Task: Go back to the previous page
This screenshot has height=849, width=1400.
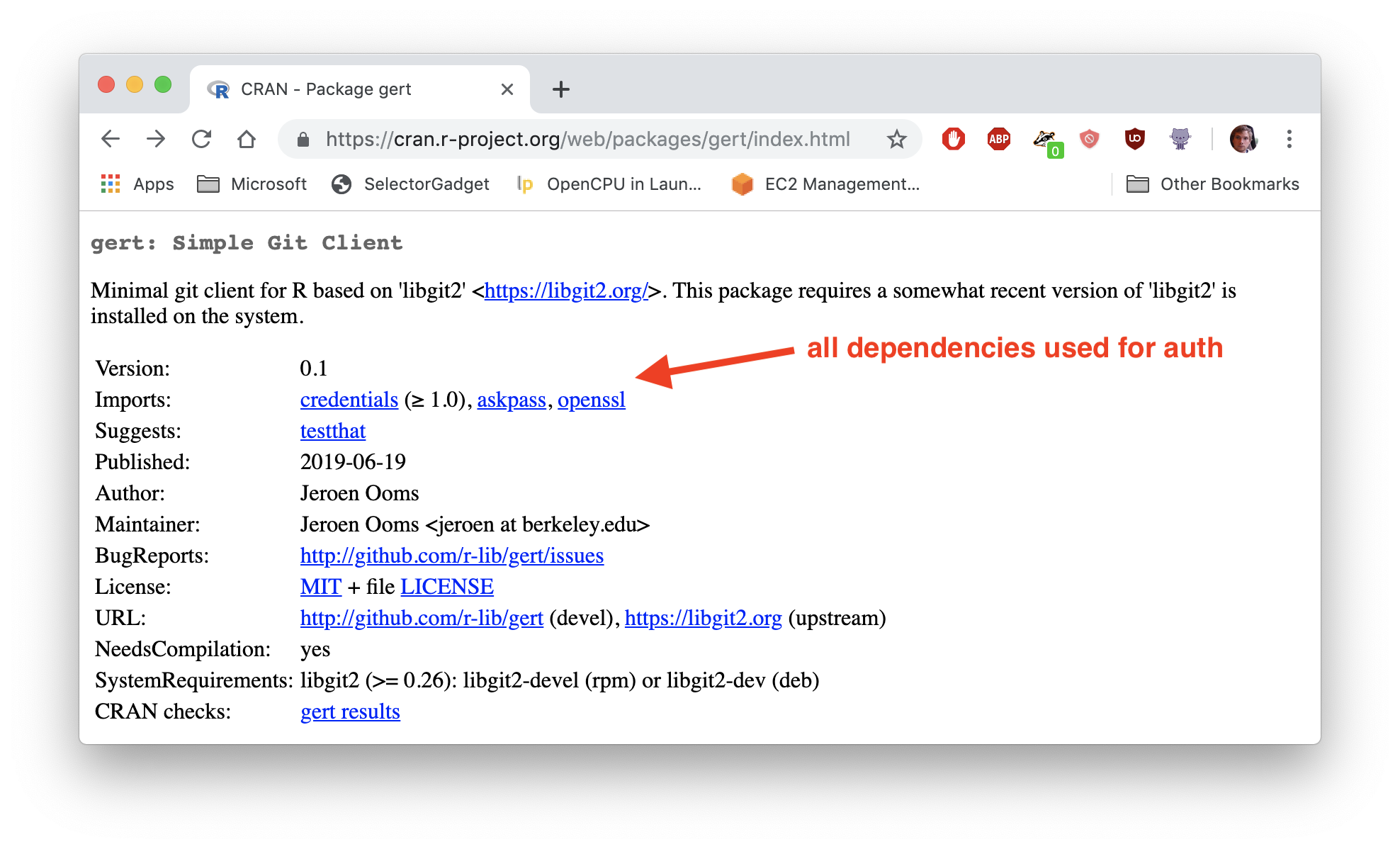Action: point(111,139)
